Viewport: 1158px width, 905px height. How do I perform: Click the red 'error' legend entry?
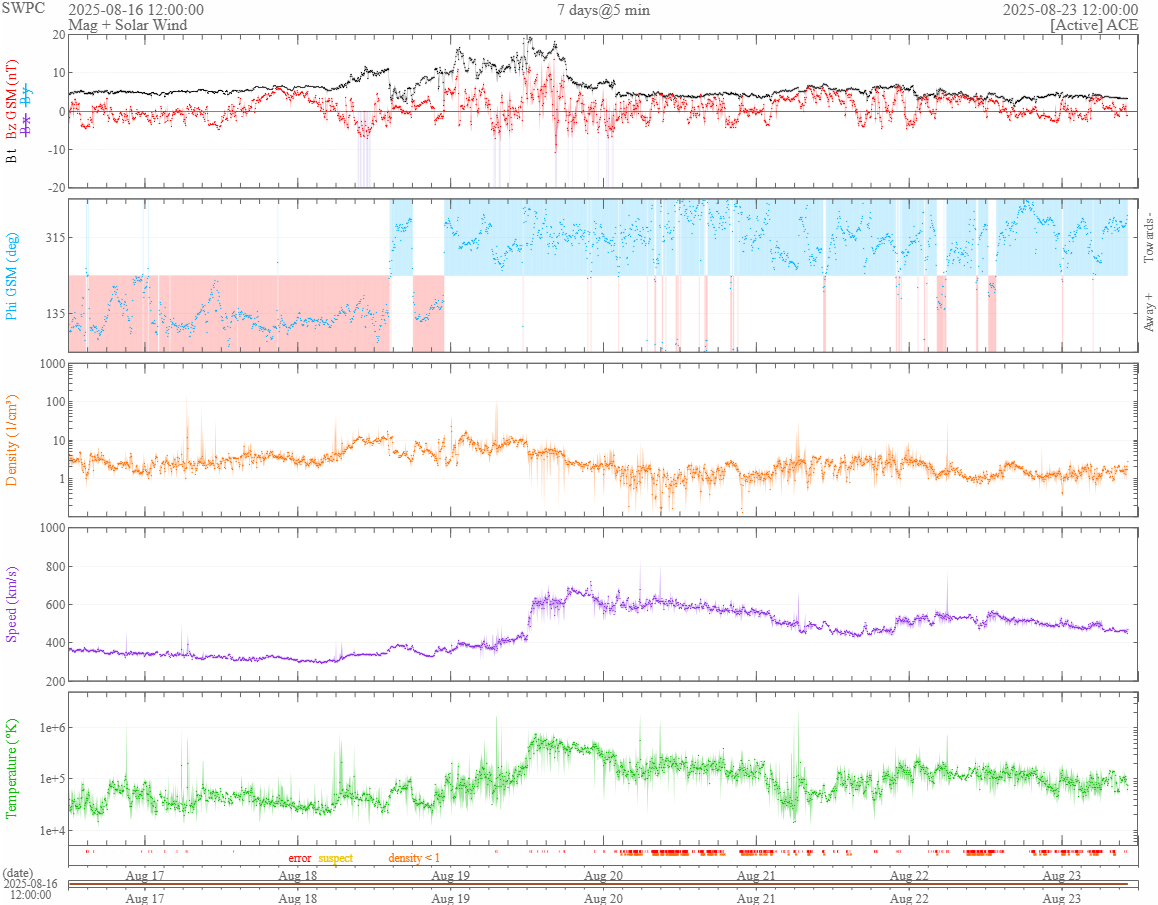click(300, 858)
